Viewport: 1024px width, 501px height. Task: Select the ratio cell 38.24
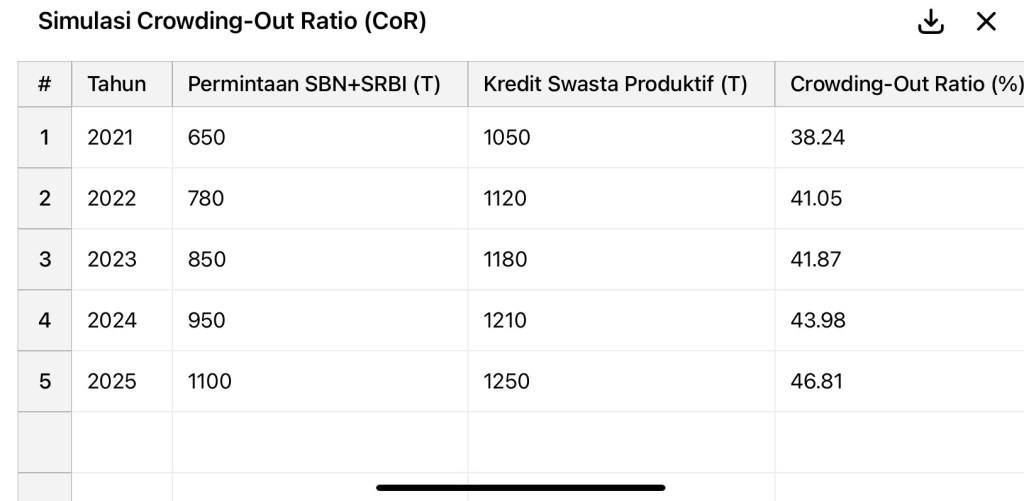[x=817, y=138]
